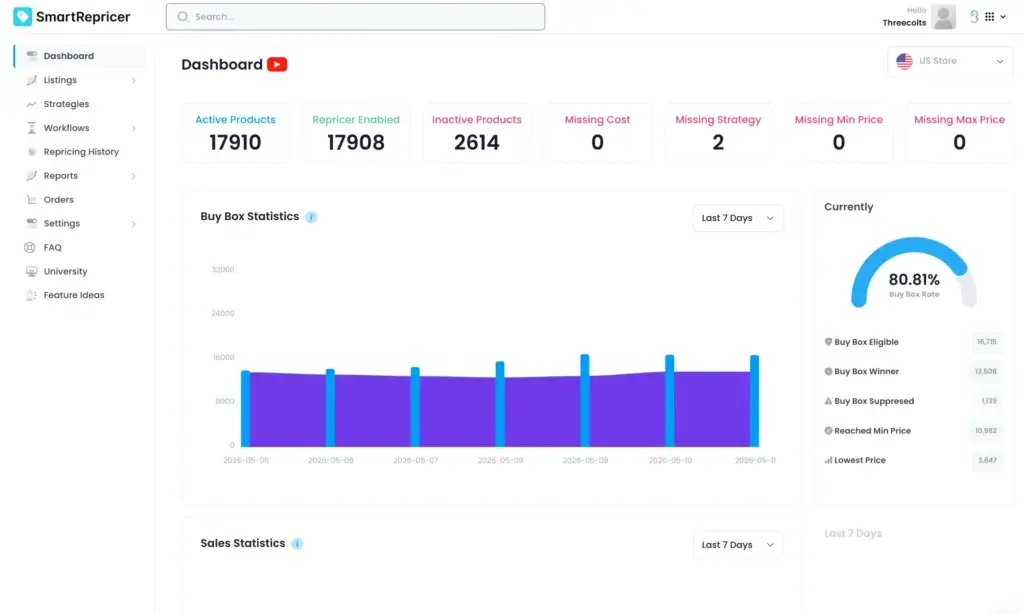Viewport: 1024px width, 614px height.
Task: Expand the Workflows submenu chevron
Action: 133,128
